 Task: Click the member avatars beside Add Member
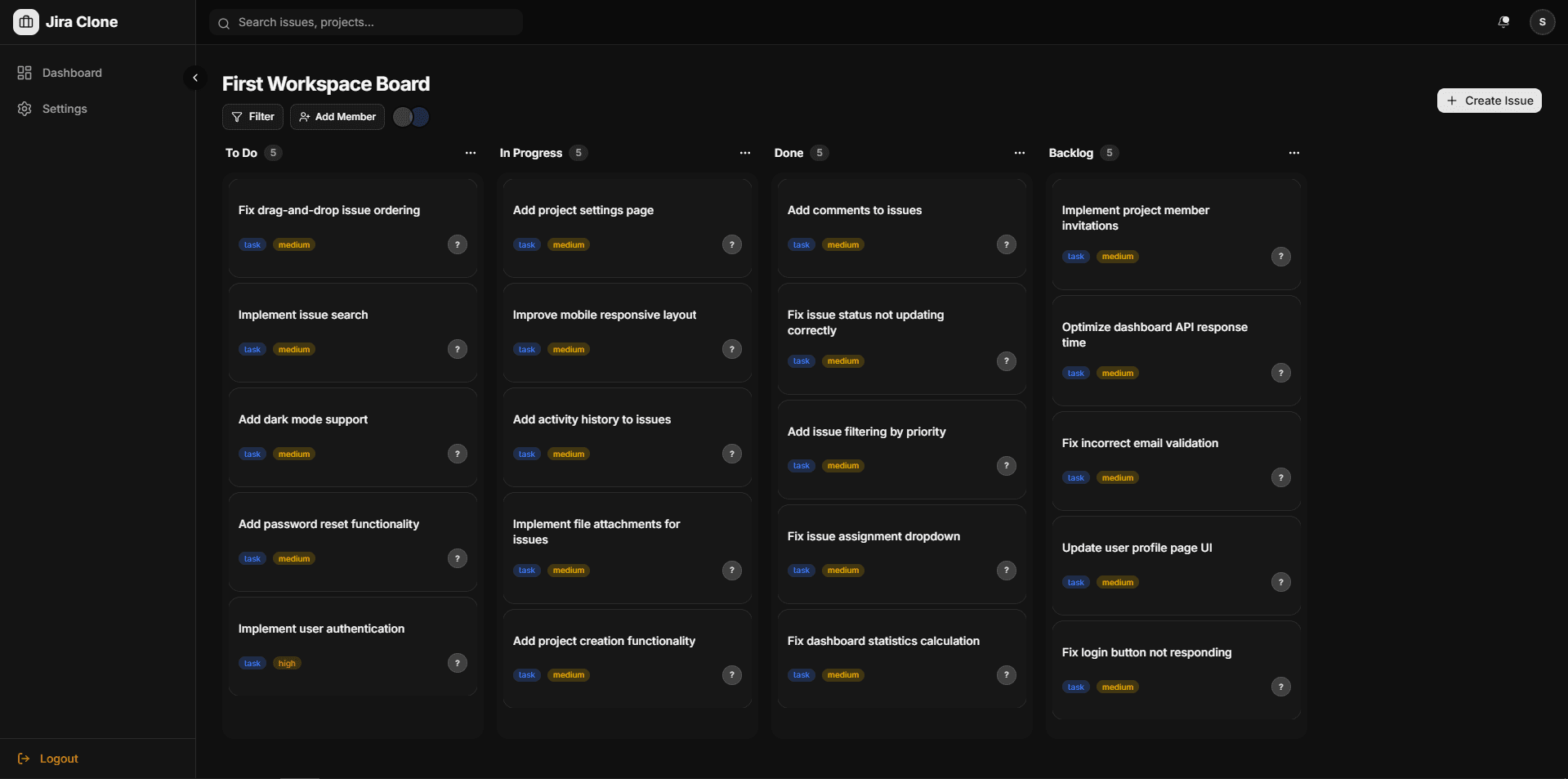coord(411,117)
